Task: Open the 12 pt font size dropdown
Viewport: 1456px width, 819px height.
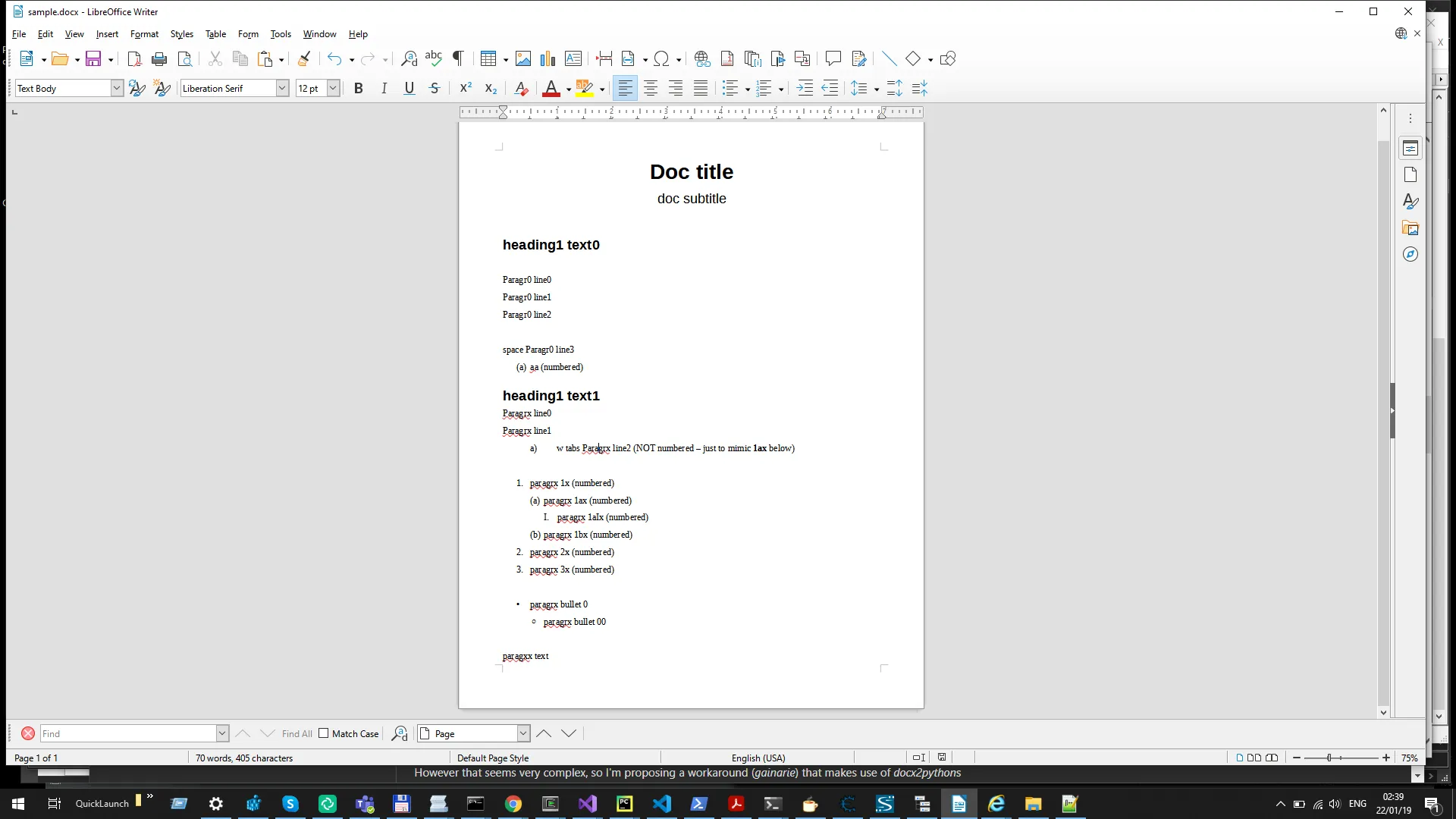Action: point(333,89)
